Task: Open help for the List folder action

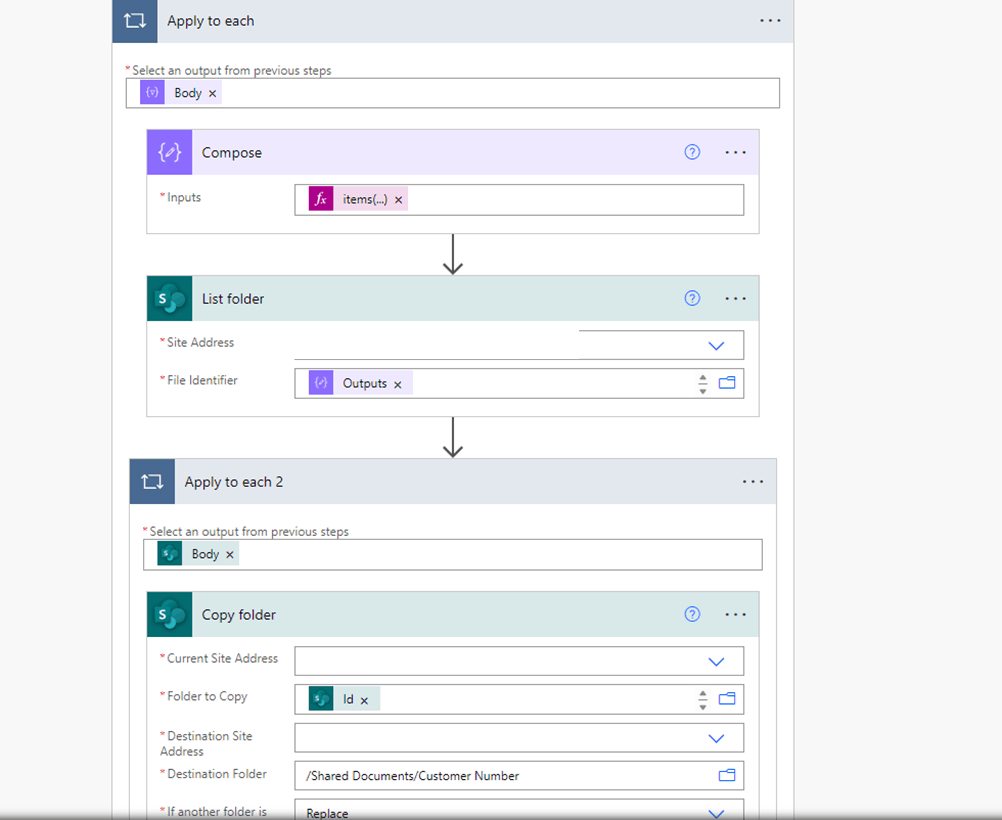Action: [x=692, y=298]
